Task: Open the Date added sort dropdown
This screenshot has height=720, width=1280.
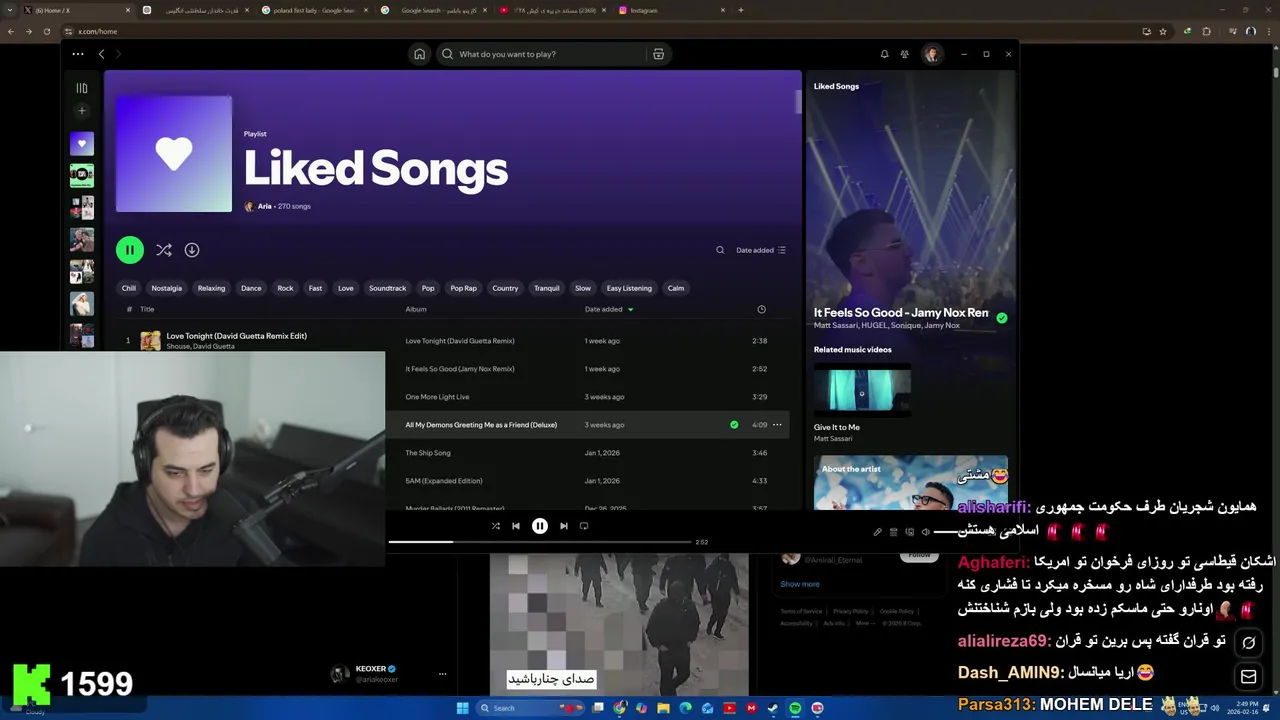Action: [761, 250]
